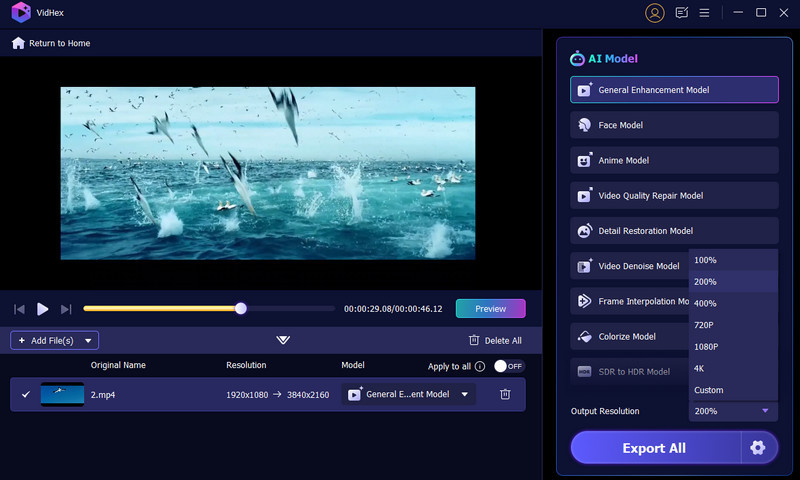Open the hamburger menu icon

click(x=705, y=13)
